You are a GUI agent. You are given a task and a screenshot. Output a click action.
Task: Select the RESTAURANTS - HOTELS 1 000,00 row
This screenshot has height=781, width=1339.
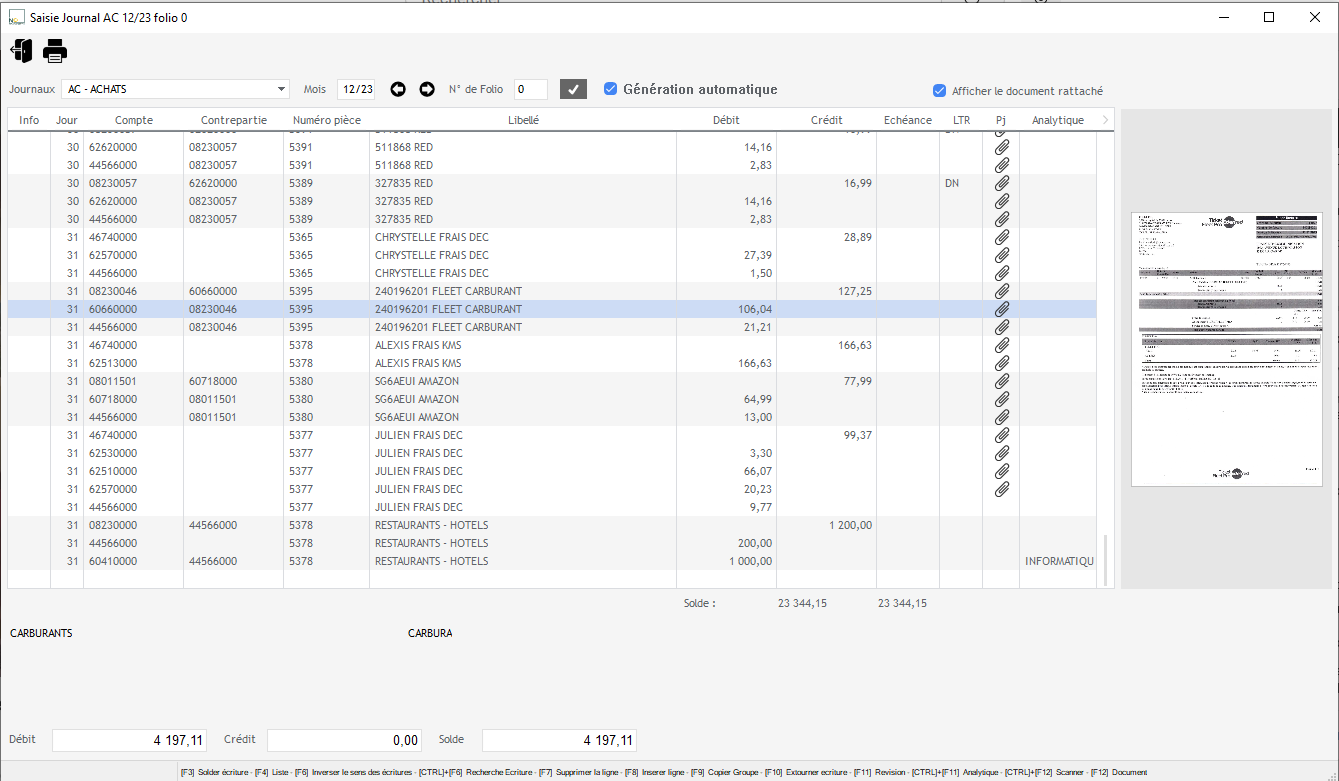552,561
